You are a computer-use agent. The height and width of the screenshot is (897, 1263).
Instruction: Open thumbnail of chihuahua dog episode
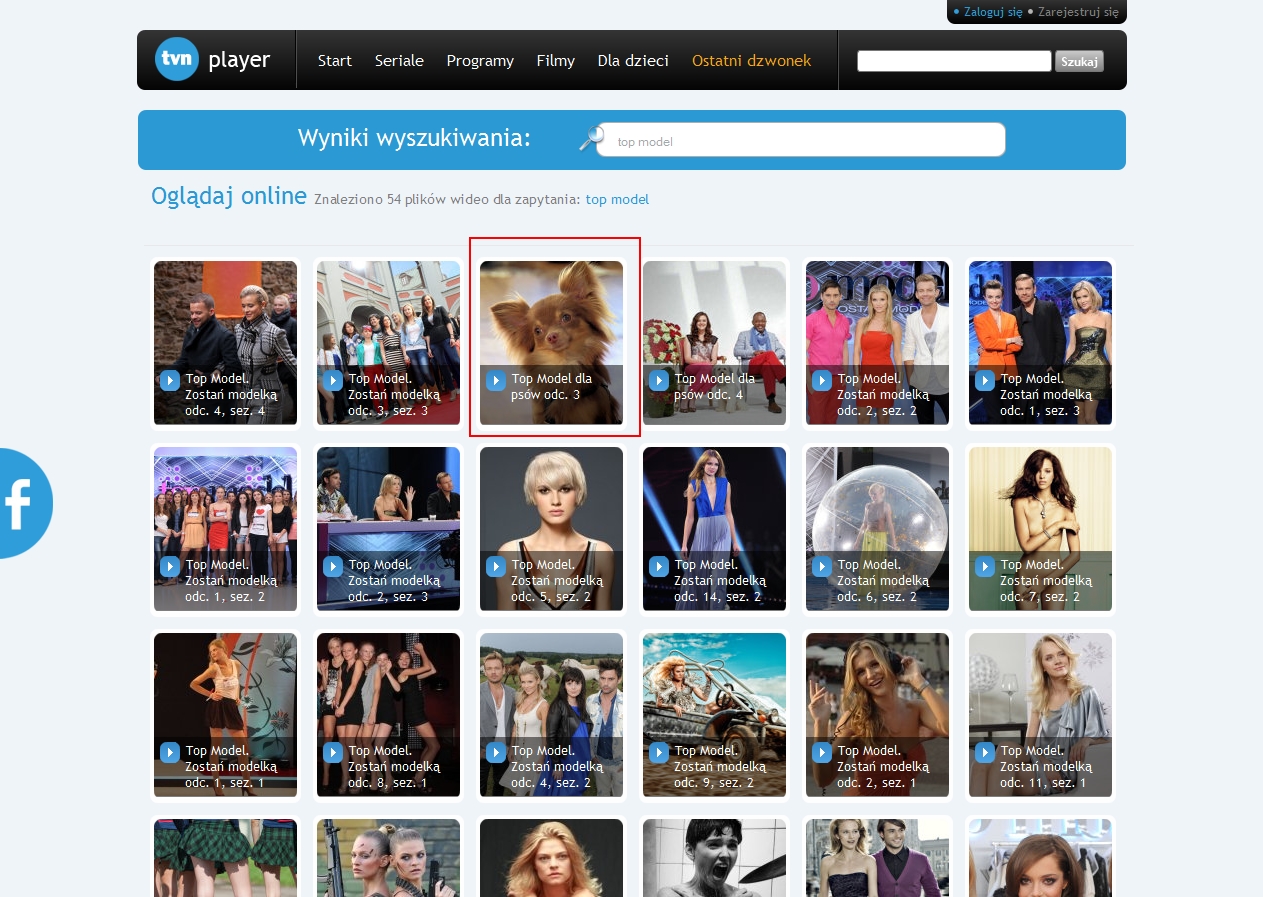(551, 342)
